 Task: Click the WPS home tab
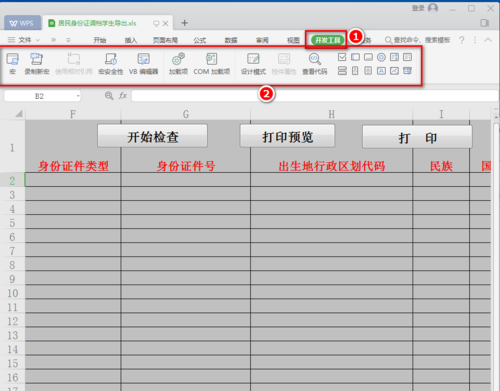point(22,23)
